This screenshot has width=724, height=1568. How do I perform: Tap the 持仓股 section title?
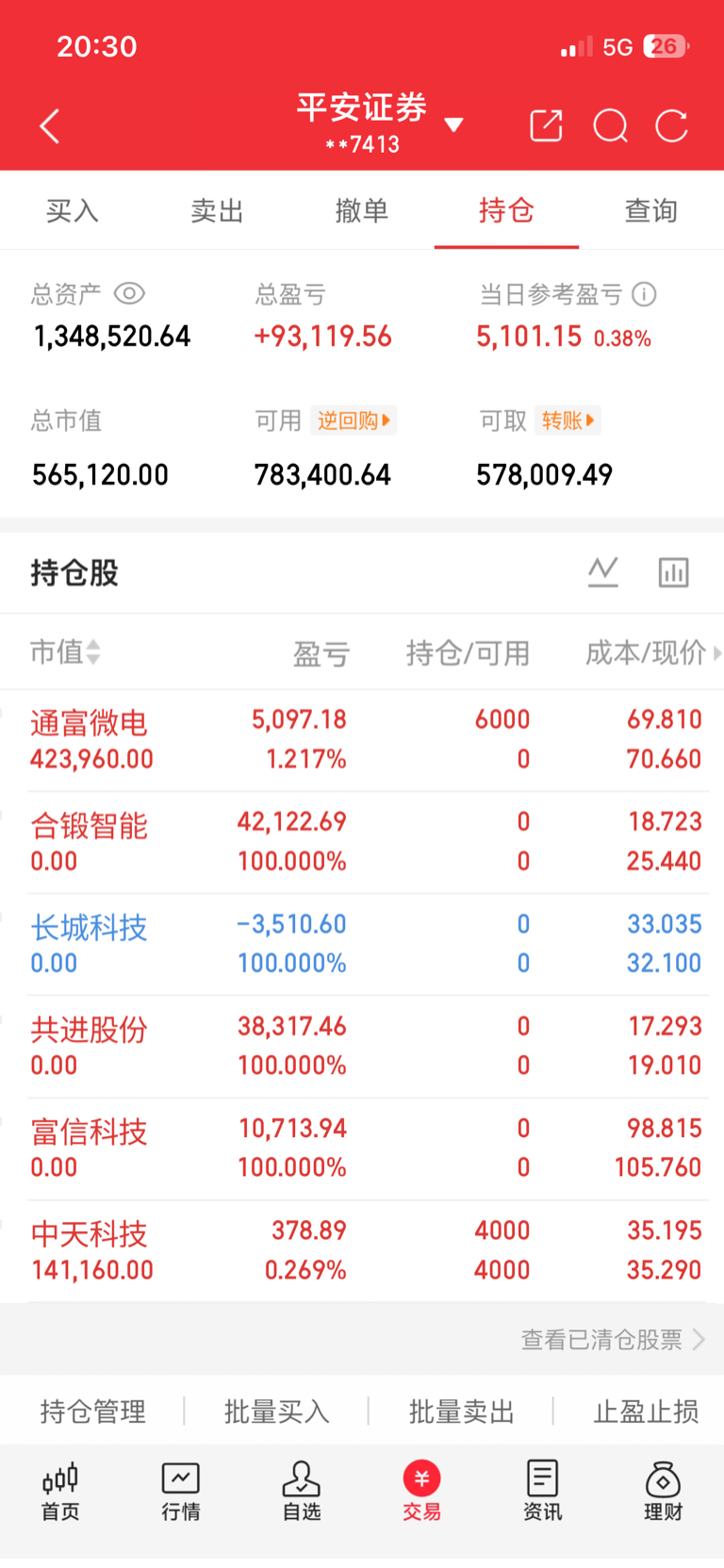[74, 572]
